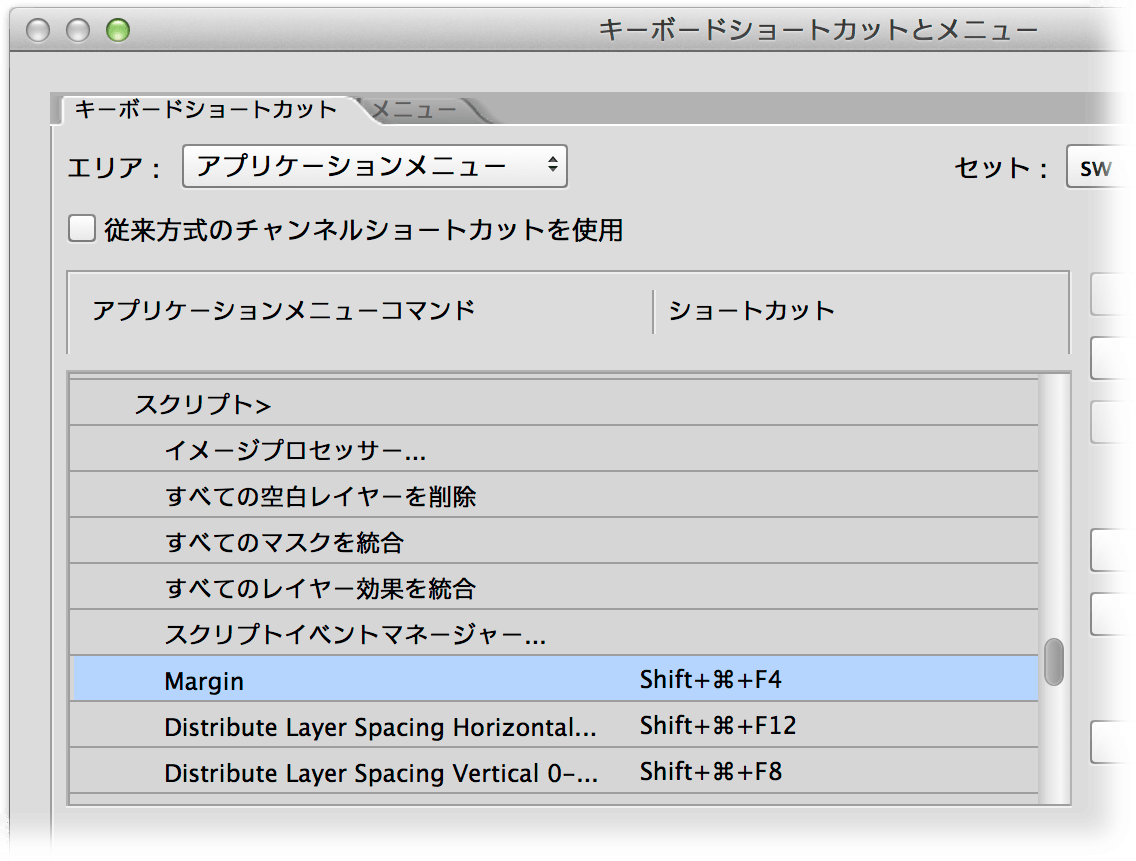Click the command list scrollbar thumb
The height and width of the screenshot is (861, 1136).
tap(1054, 661)
